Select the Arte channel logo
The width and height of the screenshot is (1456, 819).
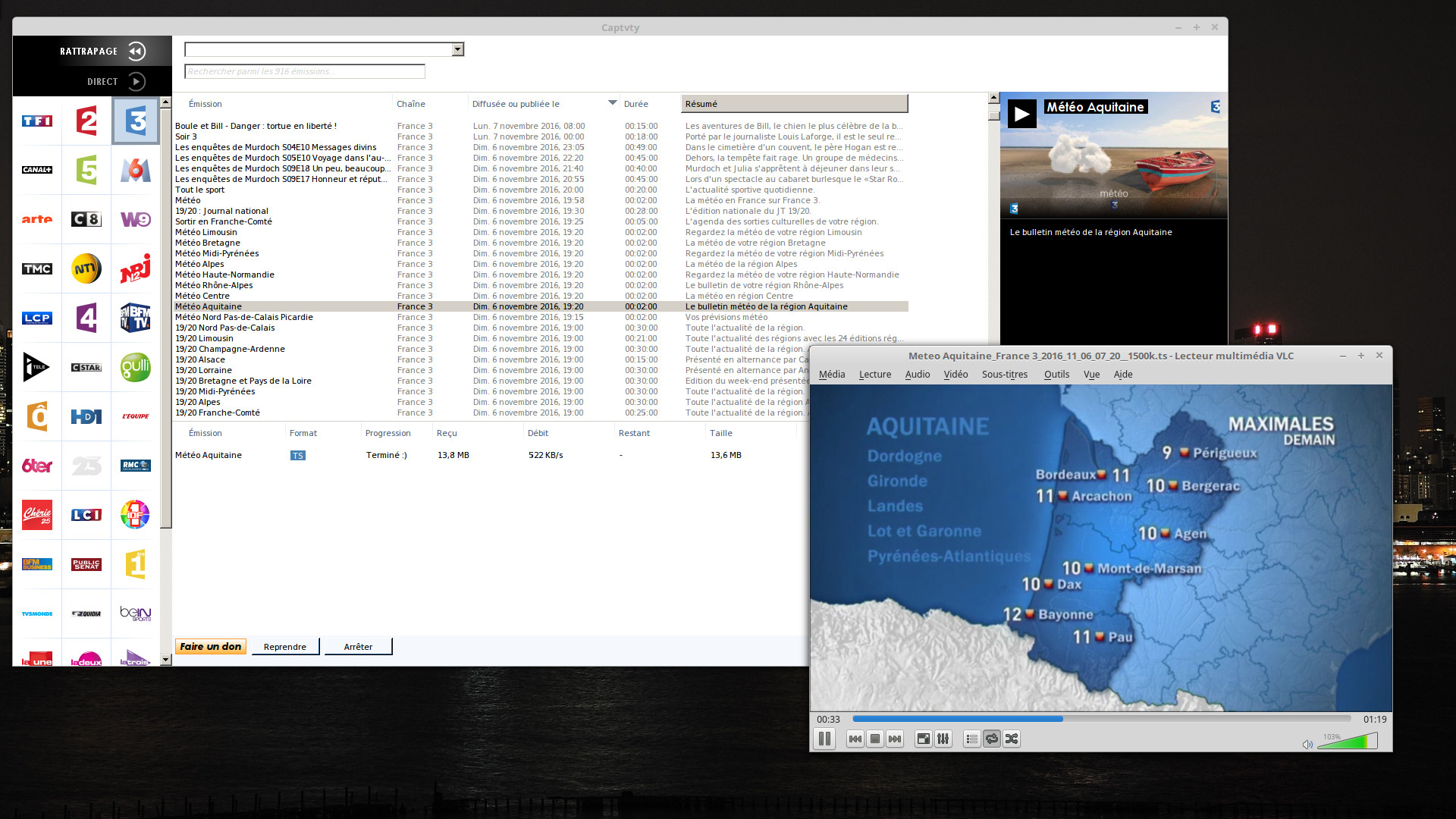coord(37,219)
